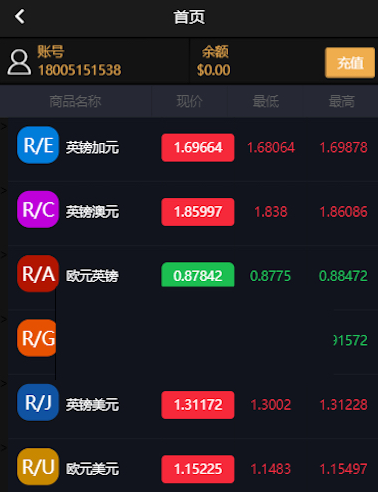The height and width of the screenshot is (492, 378).
Task: Select the blue R/E currency icon
Action: pos(38,145)
